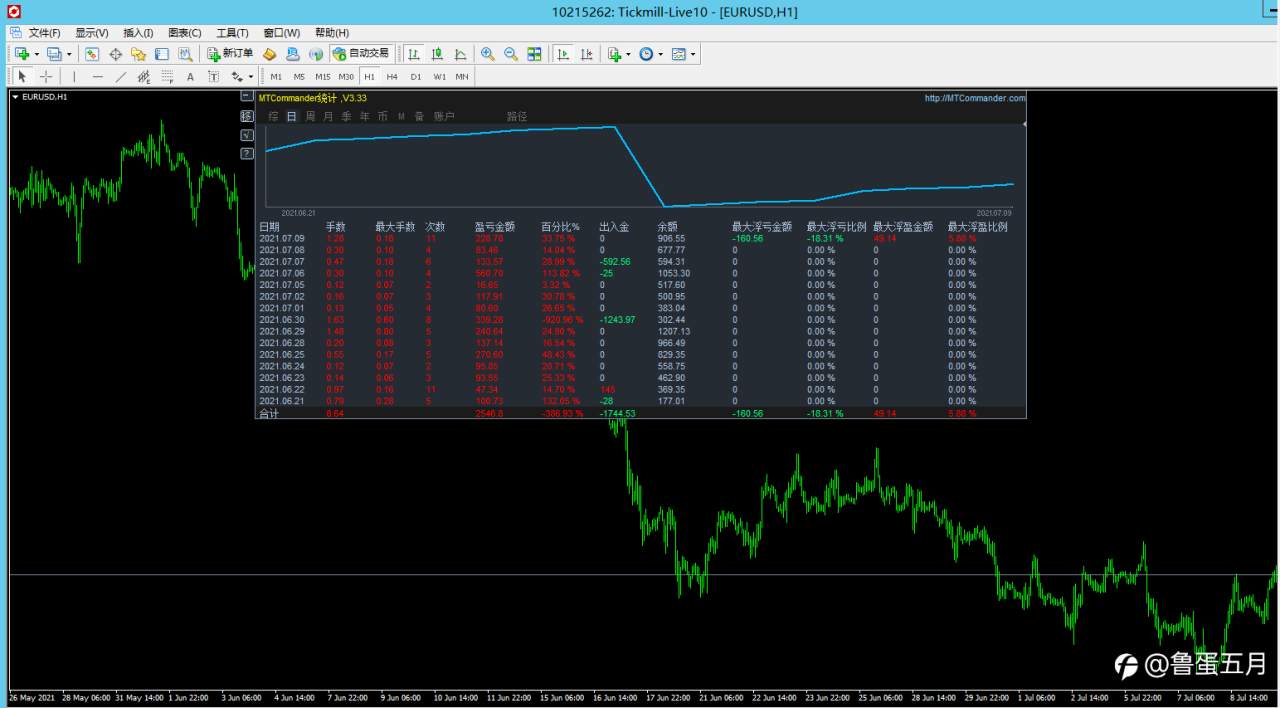Expand the Periods clock dropdown arrow

[661, 54]
